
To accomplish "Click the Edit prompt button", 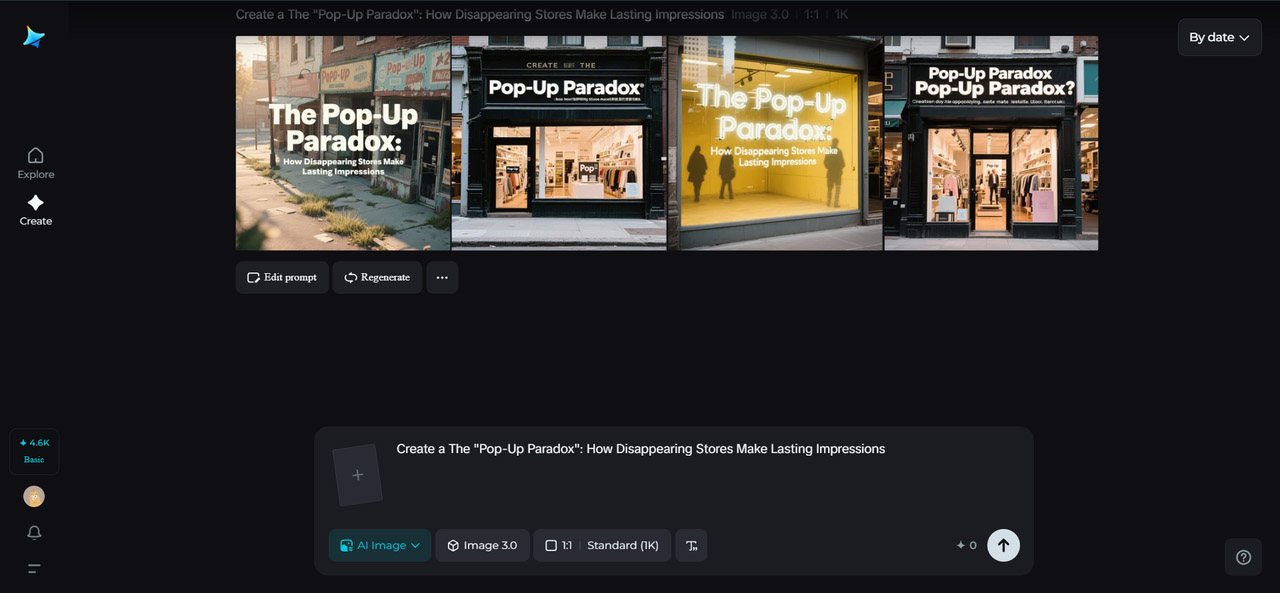I will click(x=281, y=277).
